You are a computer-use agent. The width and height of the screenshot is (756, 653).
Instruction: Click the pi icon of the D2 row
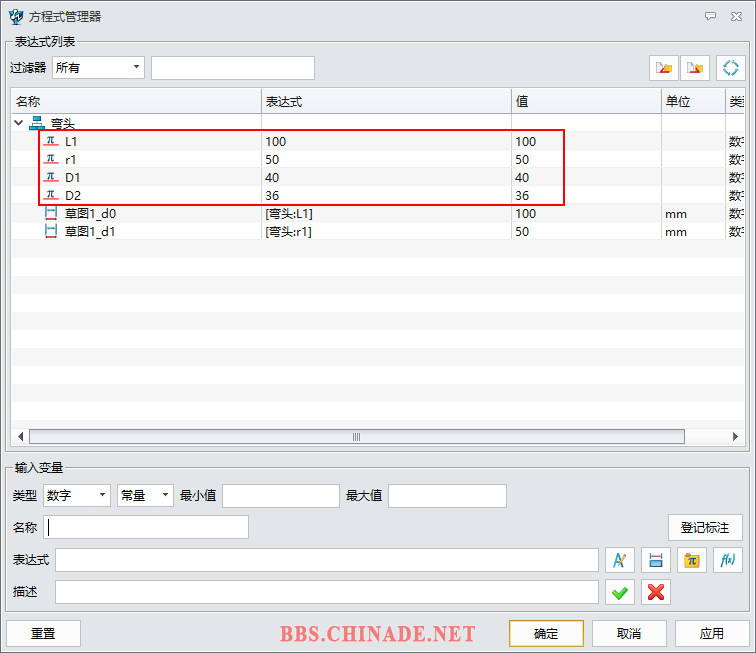[51, 195]
